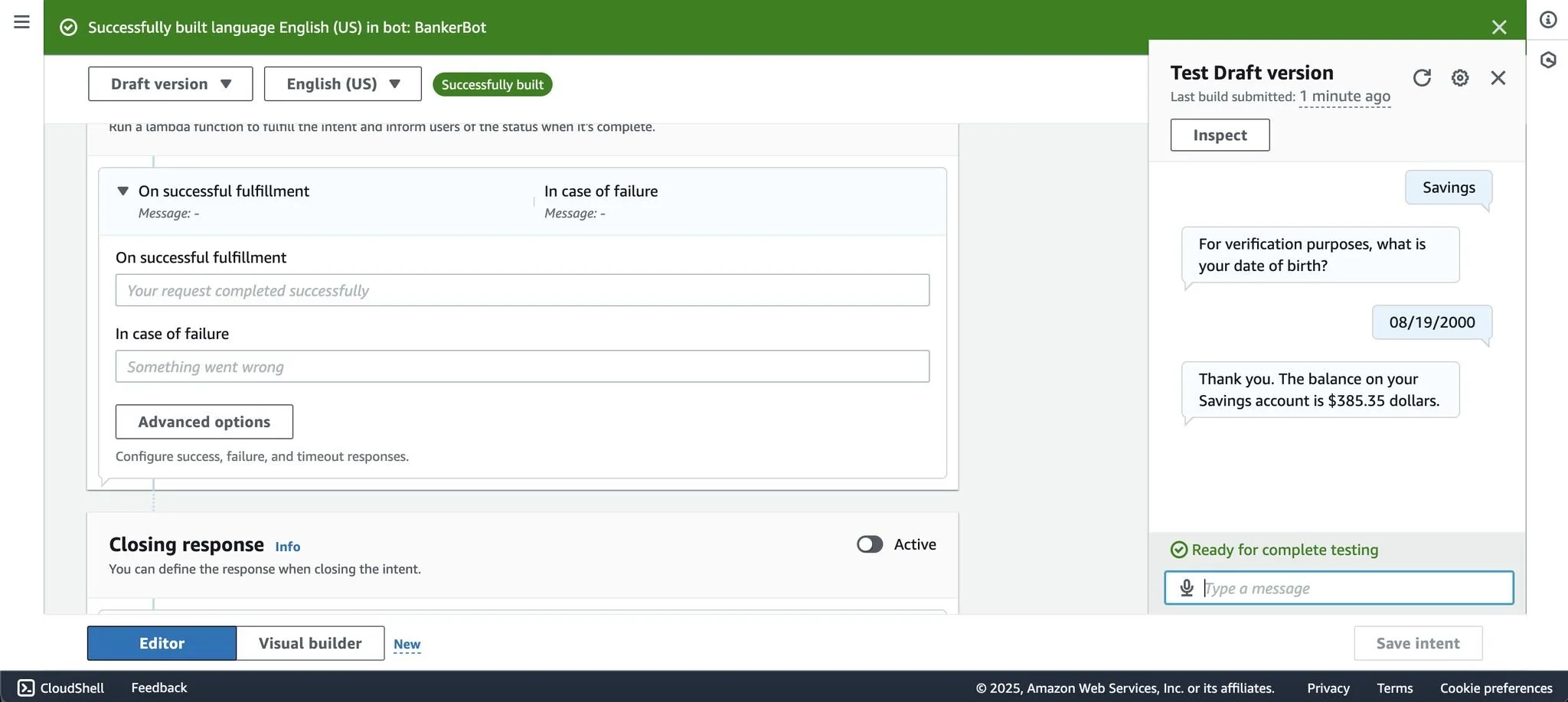
Task: Click the In case of failure summary header
Action: click(x=601, y=191)
